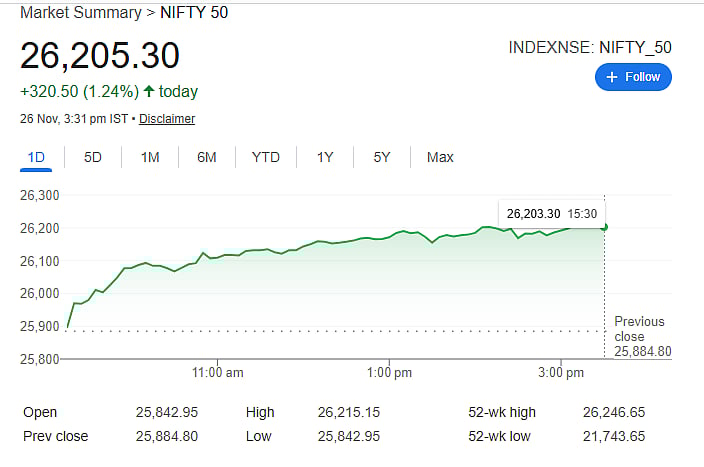Viewport: 704px width, 467px height.
Task: Click the green up arrow icon
Action: [x=149, y=91]
